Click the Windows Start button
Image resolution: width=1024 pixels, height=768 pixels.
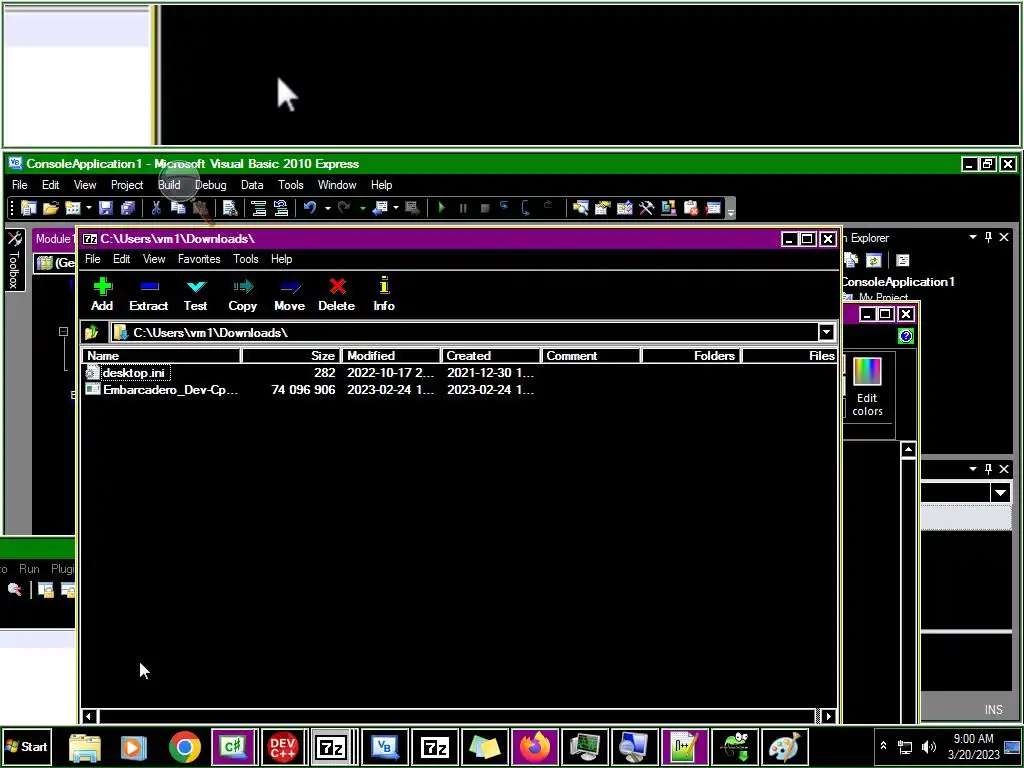coord(26,746)
